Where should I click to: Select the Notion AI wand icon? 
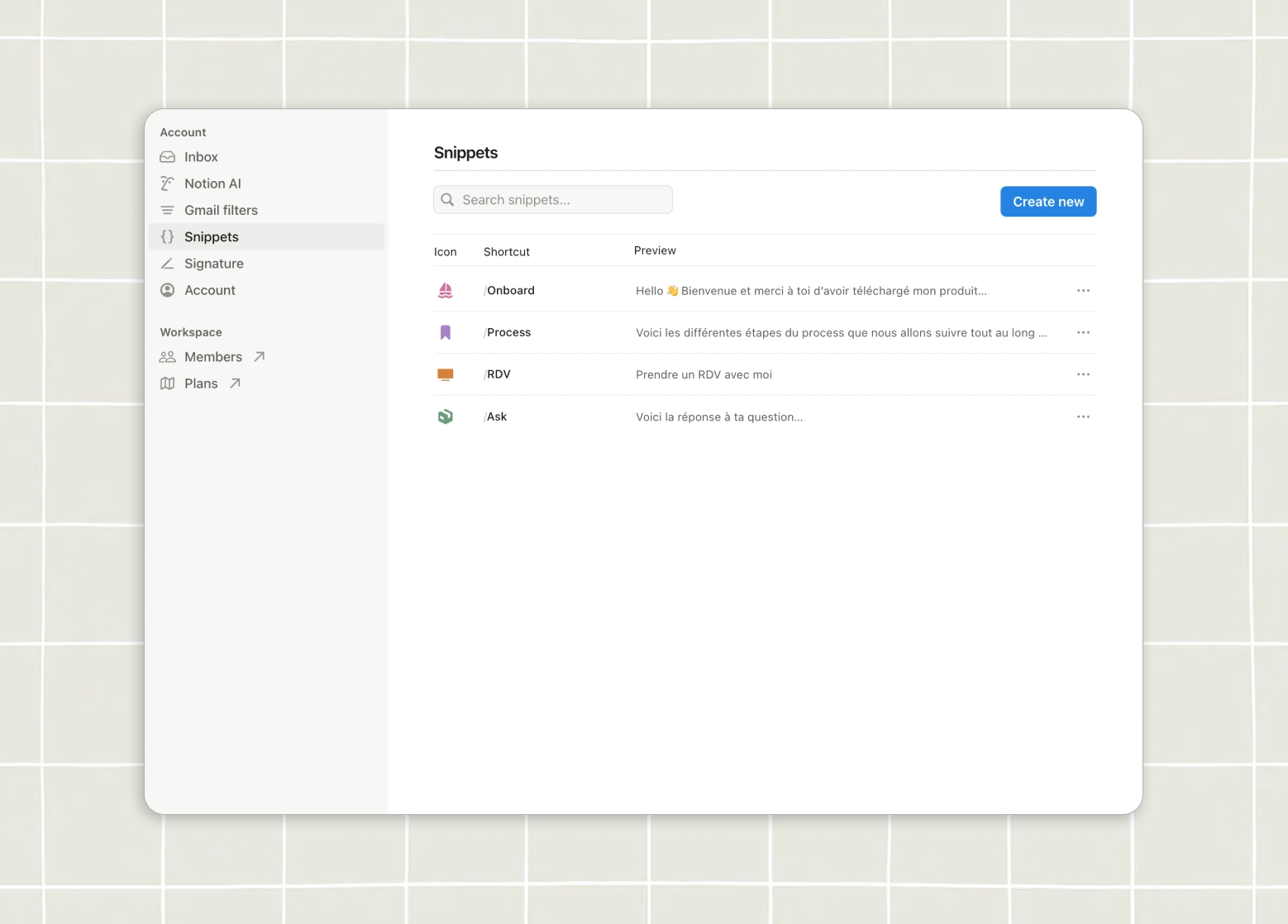pyautogui.click(x=167, y=183)
